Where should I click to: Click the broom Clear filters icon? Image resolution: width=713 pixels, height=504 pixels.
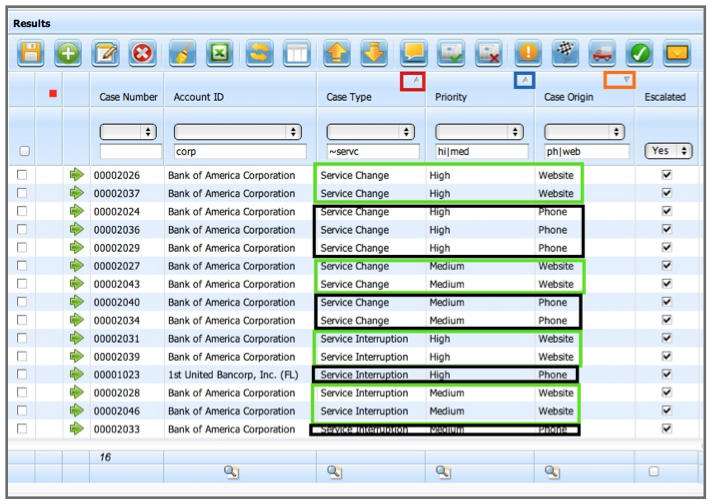(x=182, y=53)
